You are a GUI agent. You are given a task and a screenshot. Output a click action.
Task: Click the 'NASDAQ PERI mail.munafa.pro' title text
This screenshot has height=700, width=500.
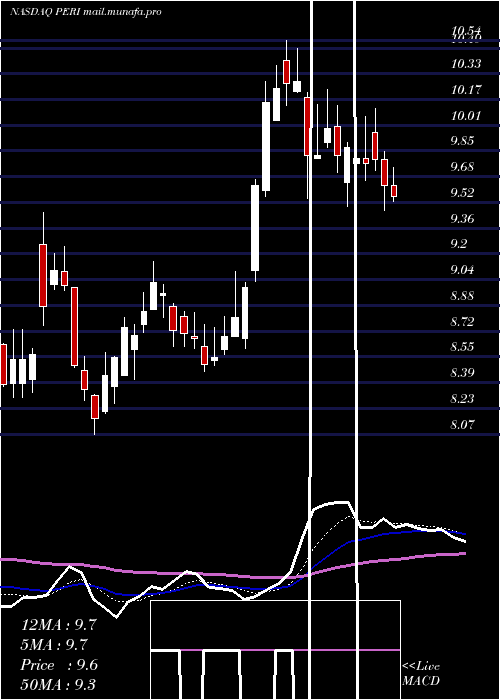[x=85, y=12]
